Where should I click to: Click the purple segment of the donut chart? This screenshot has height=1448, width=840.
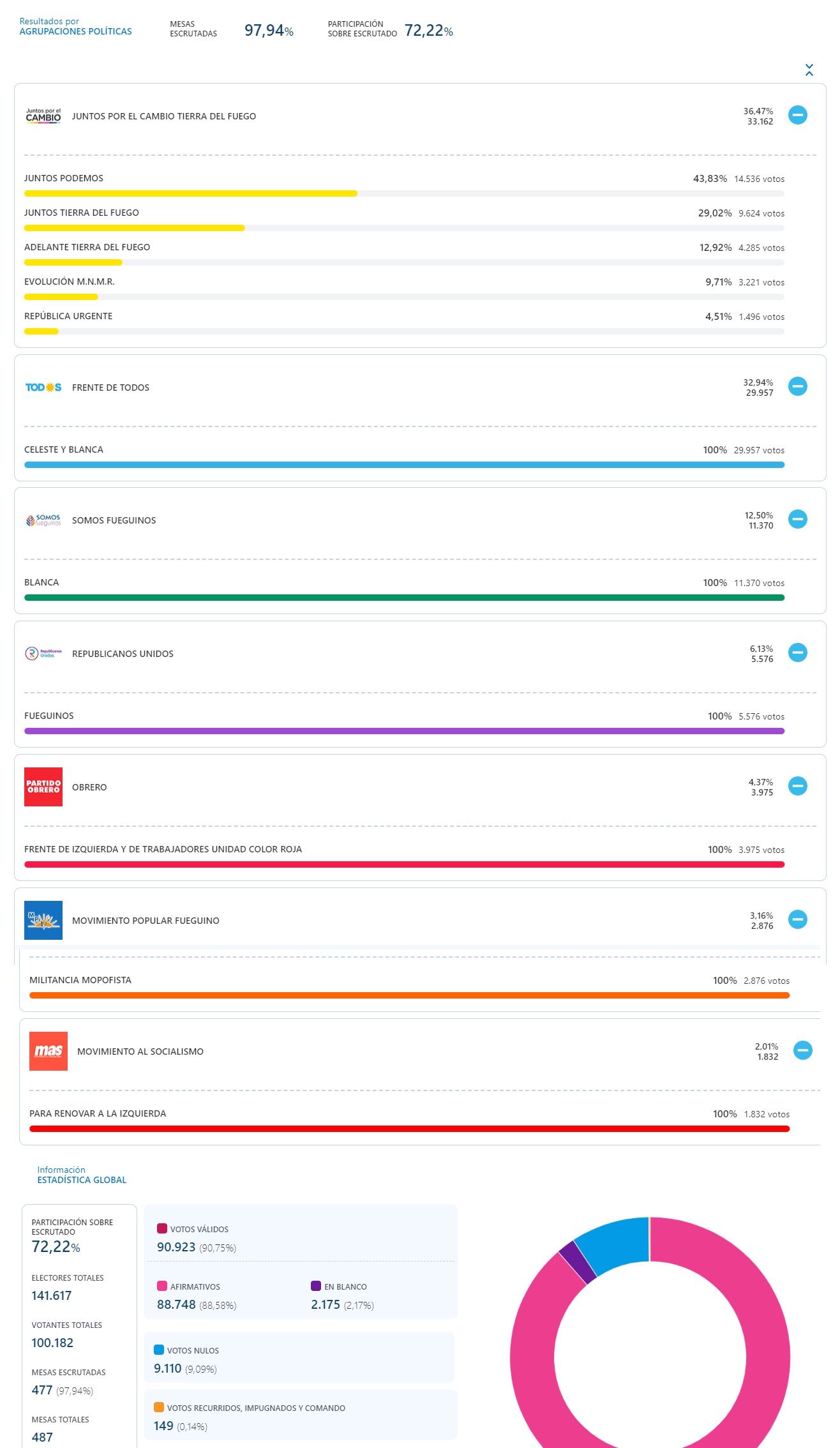pyautogui.click(x=577, y=1262)
